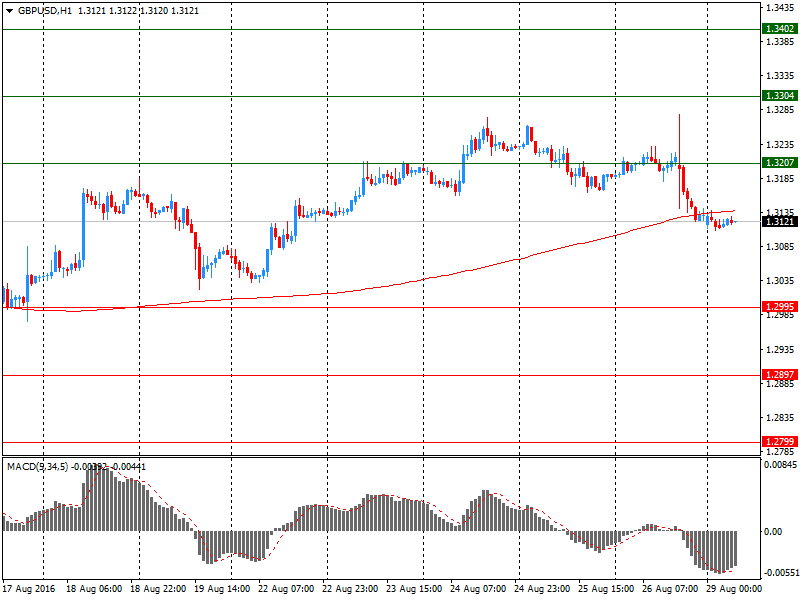
Task: Click the MACD scale value 0.00845
Action: (780, 465)
